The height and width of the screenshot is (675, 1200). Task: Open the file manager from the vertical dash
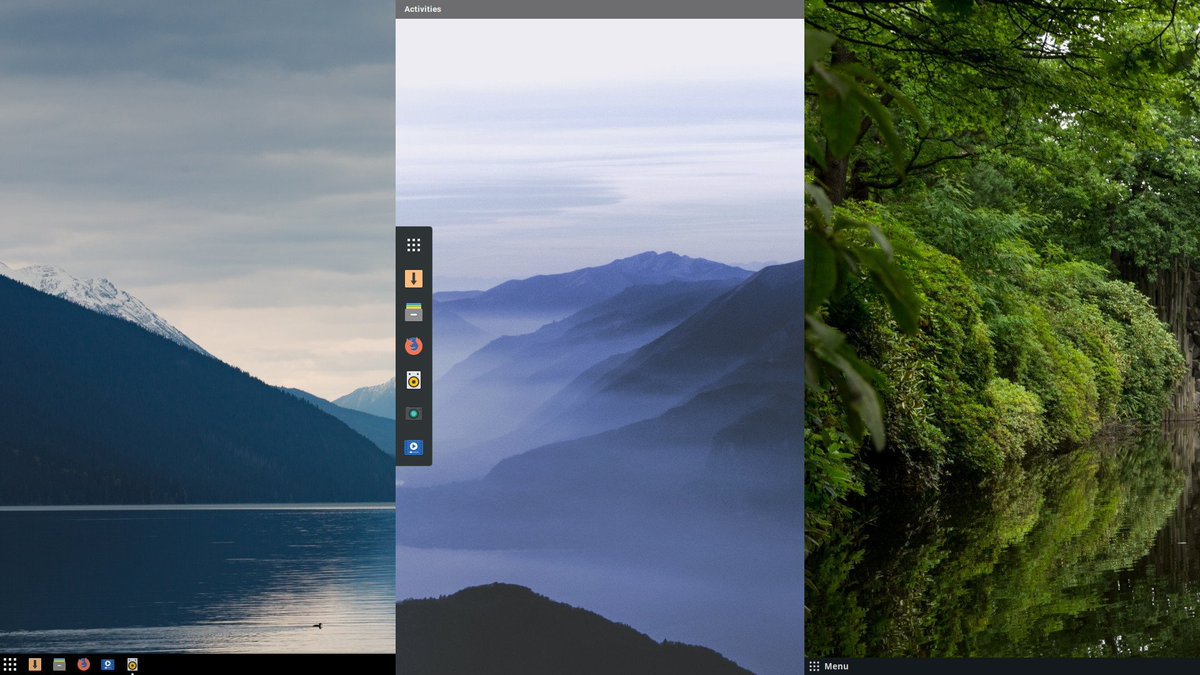click(414, 311)
